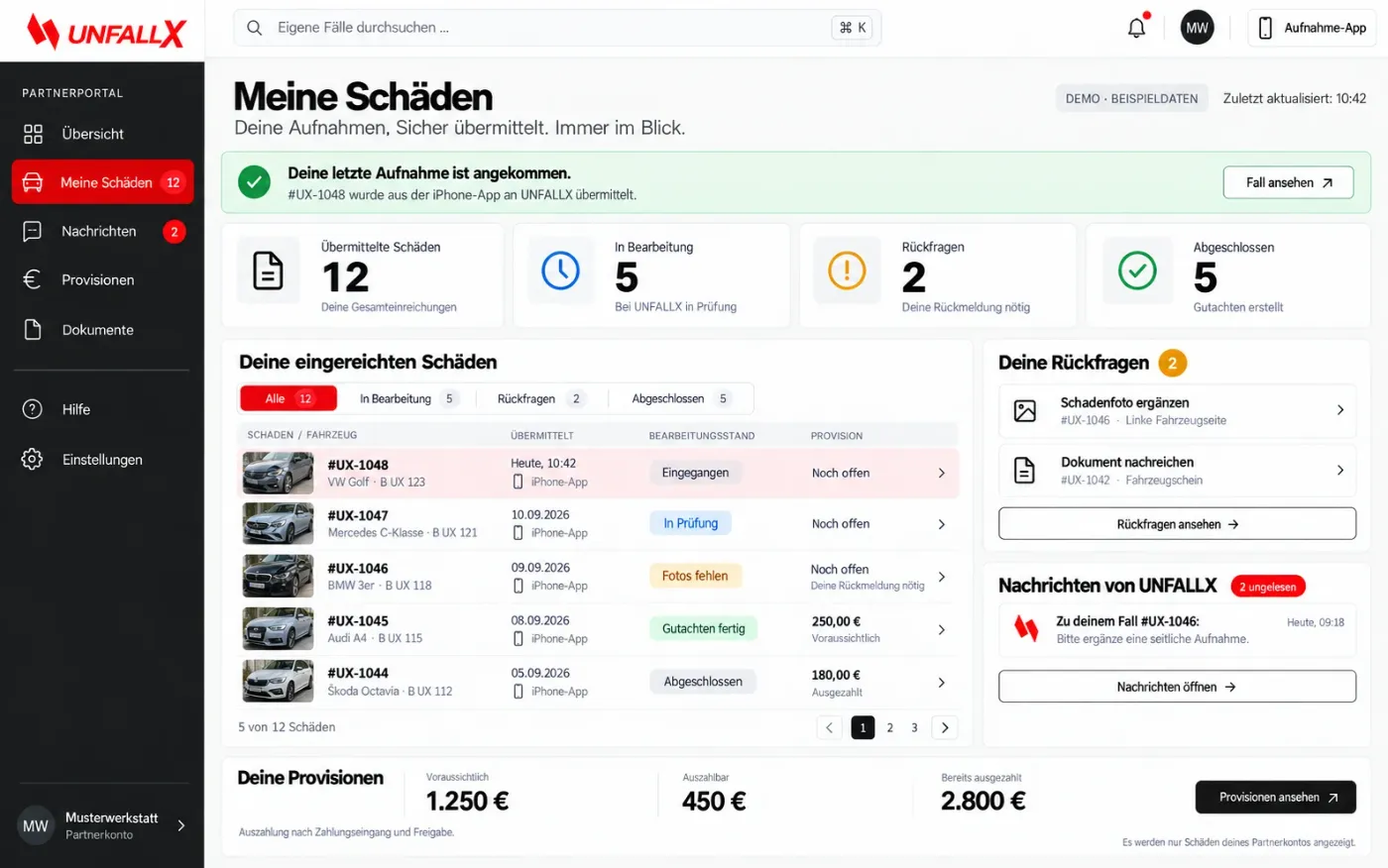Screen dimensions: 1388x868
Task: Open Meine Schäden in the sidebar
Action: [102, 182]
